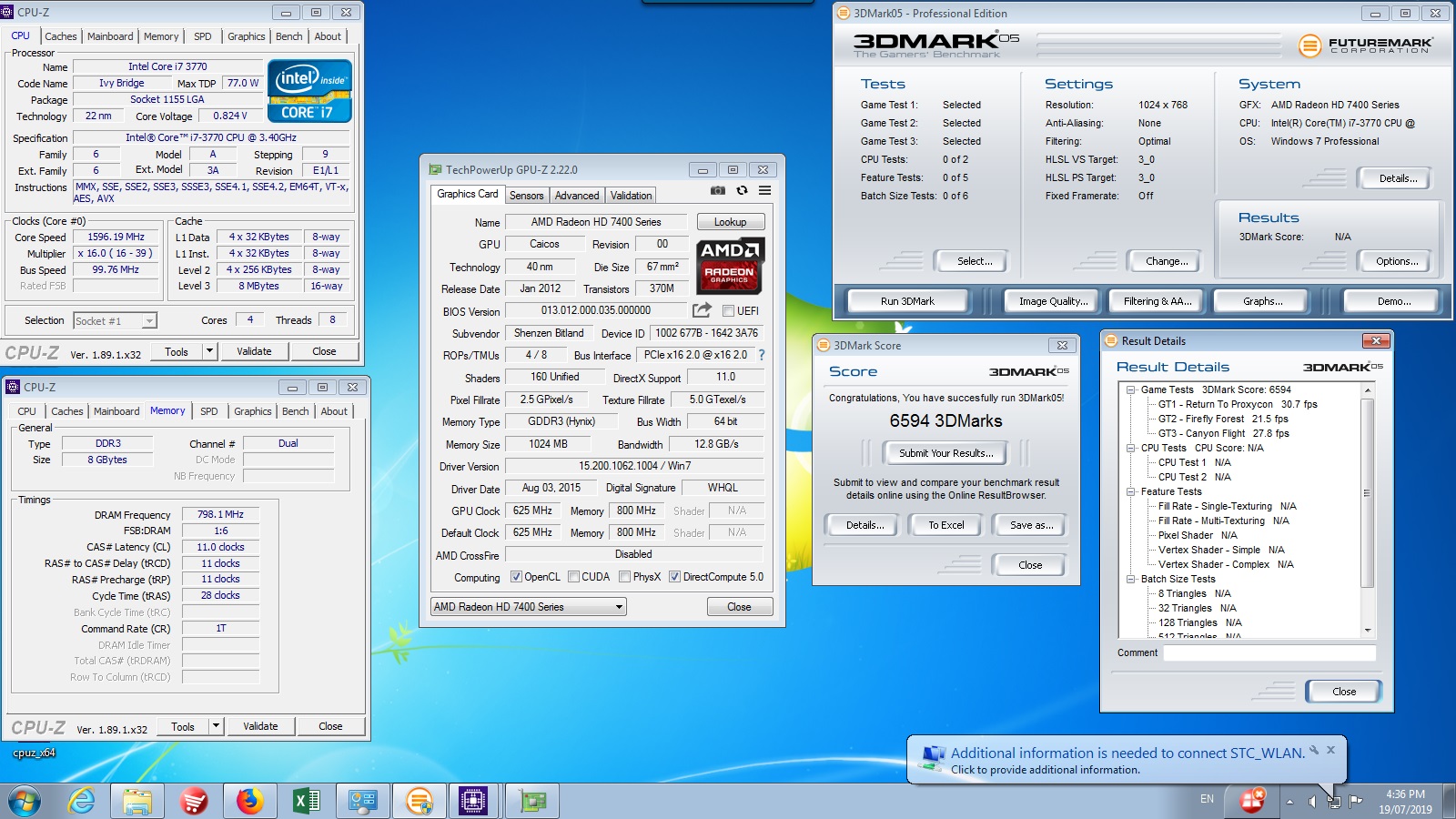Click To Excel button in score window
The image size is (1456, 819).
coord(946,525)
